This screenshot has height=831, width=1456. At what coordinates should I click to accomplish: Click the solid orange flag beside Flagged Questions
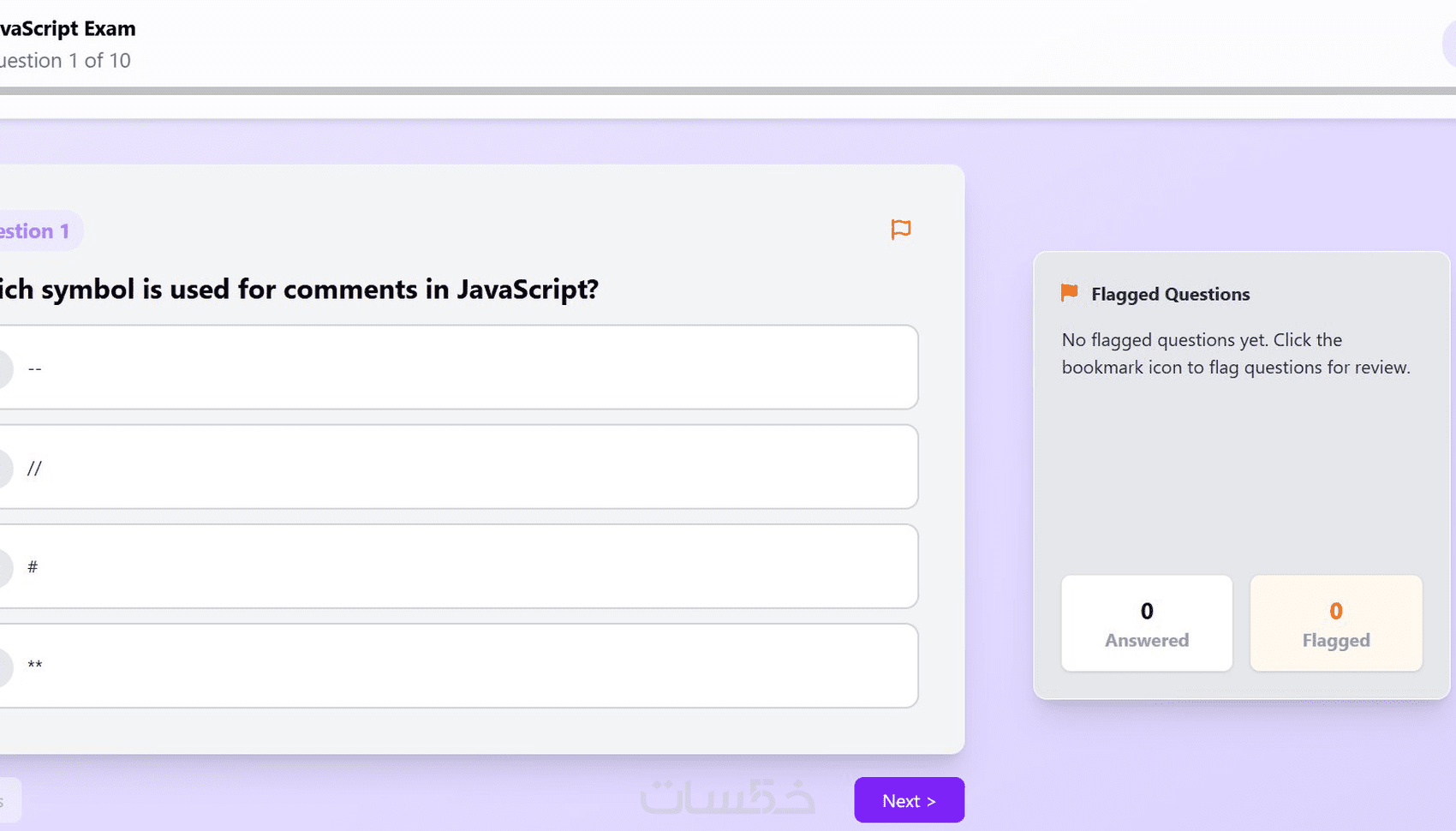(x=1069, y=293)
